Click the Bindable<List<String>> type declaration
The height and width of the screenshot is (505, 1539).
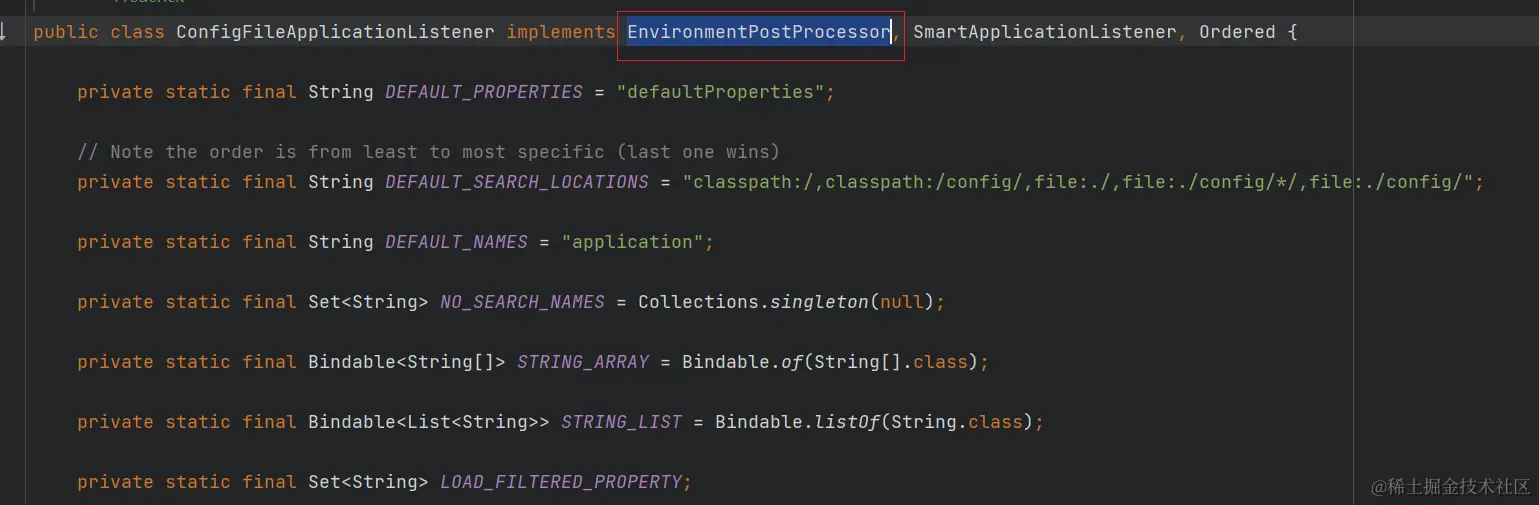point(429,422)
